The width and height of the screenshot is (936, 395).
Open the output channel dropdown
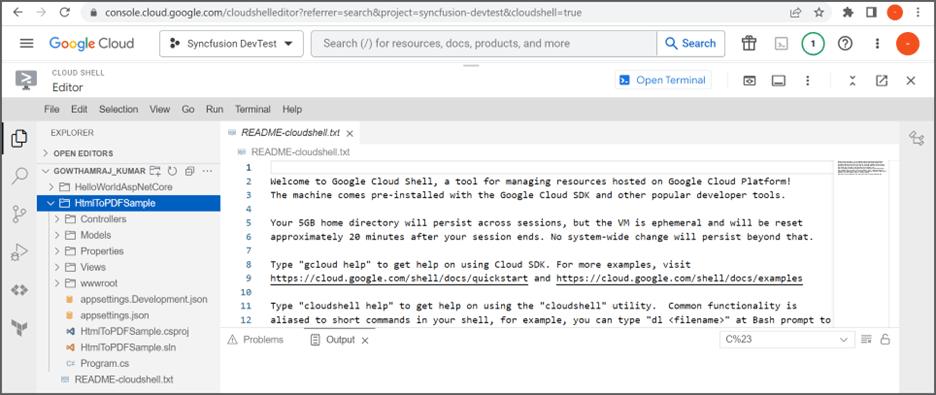(786, 340)
